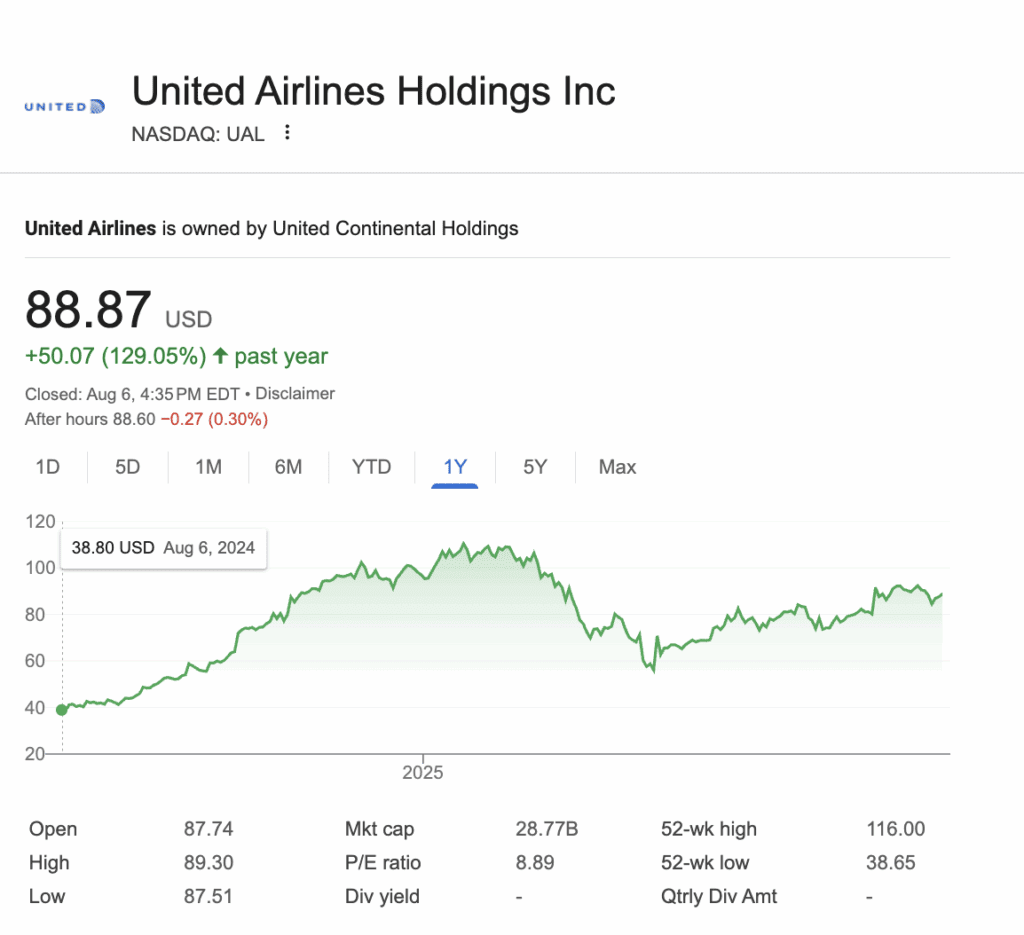Click the United Airlines logo
The width and height of the screenshot is (1024, 935).
pyautogui.click(x=64, y=106)
